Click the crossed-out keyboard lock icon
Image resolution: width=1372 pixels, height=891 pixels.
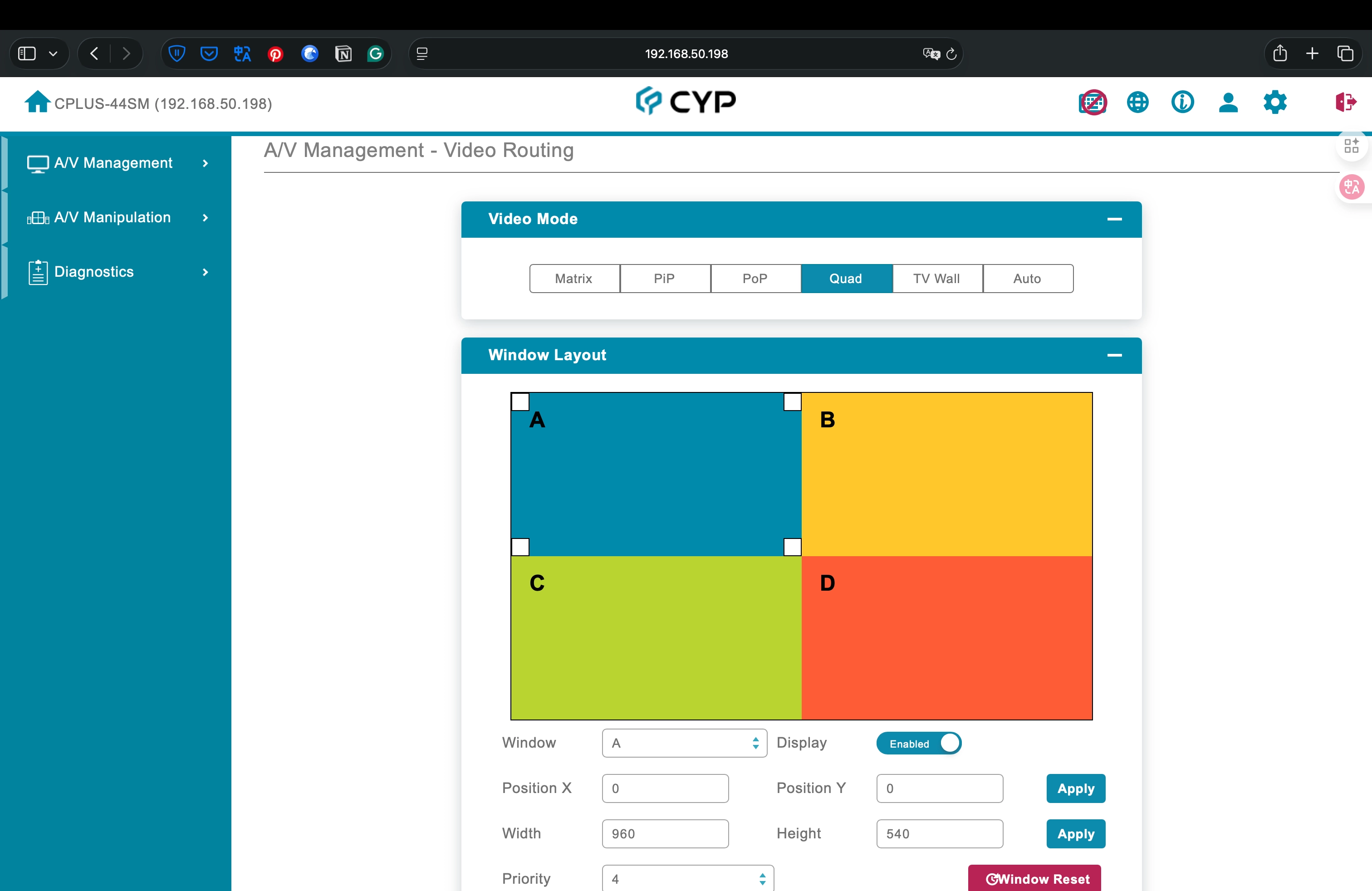click(x=1093, y=103)
